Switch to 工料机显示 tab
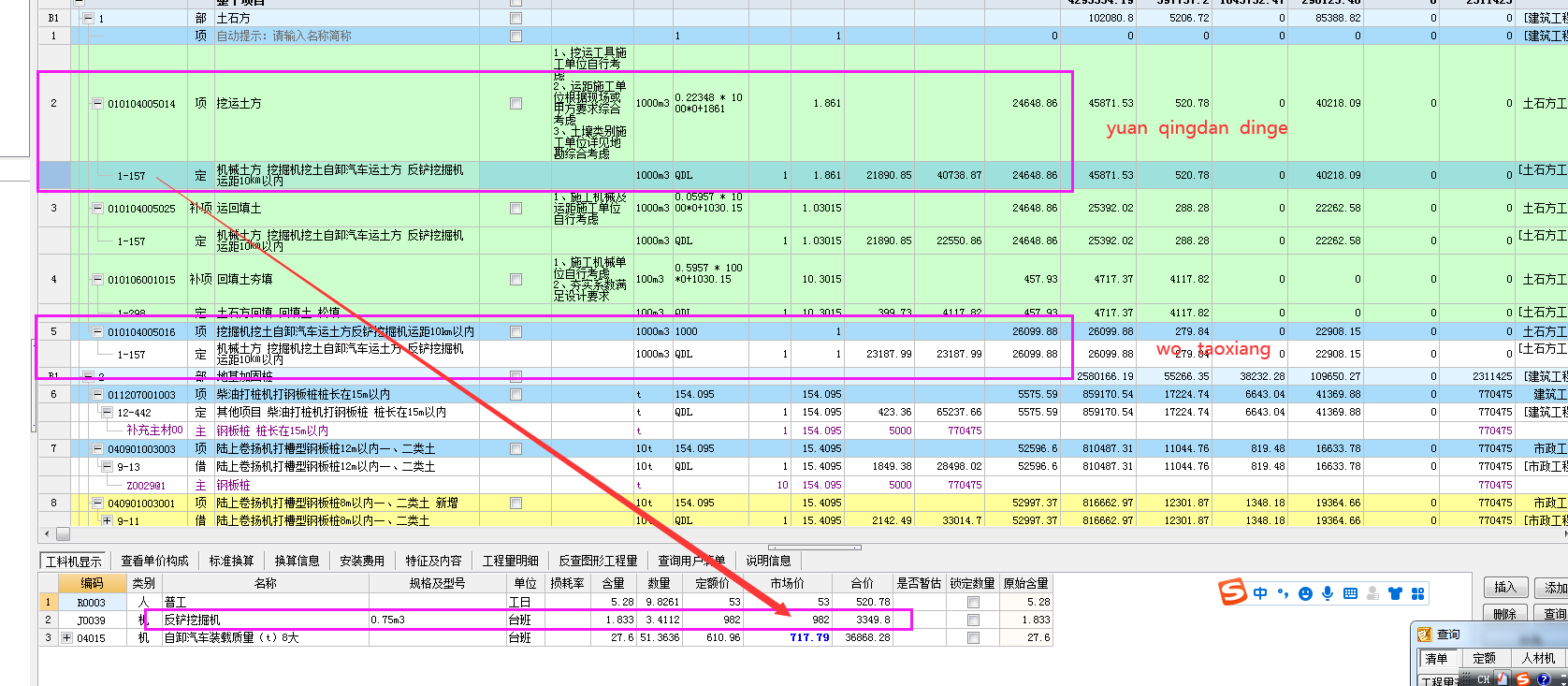This screenshot has height=686, width=1568. click(x=74, y=561)
